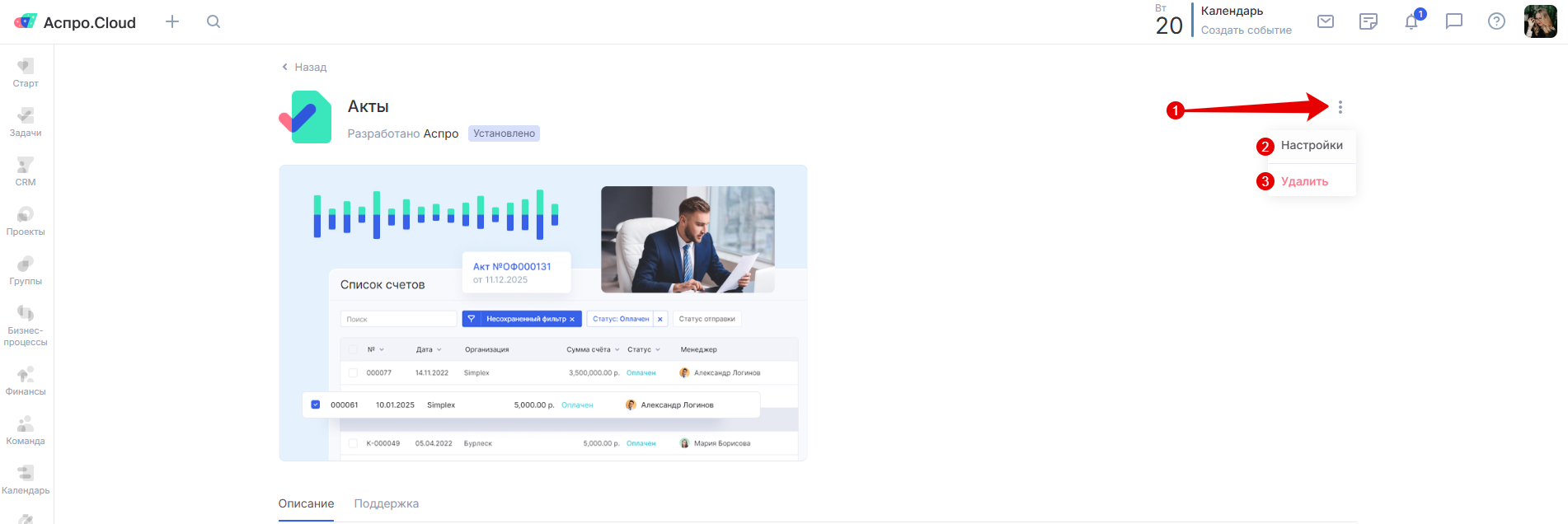Click Создать событие calendar link
Viewport: 1568px width, 524px height.
[1246, 30]
